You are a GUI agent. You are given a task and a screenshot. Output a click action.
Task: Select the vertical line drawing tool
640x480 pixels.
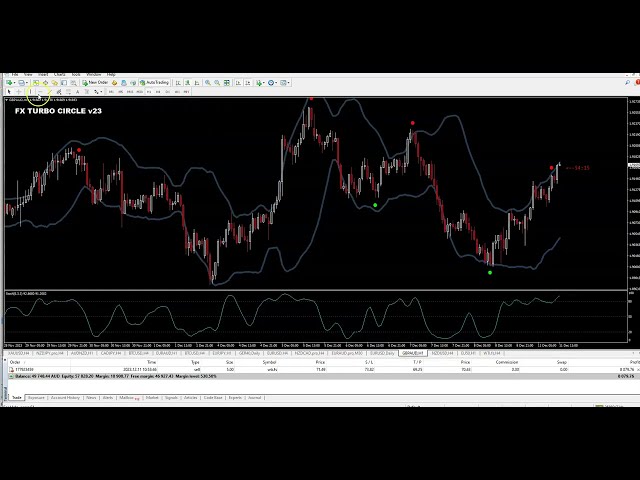[31, 92]
